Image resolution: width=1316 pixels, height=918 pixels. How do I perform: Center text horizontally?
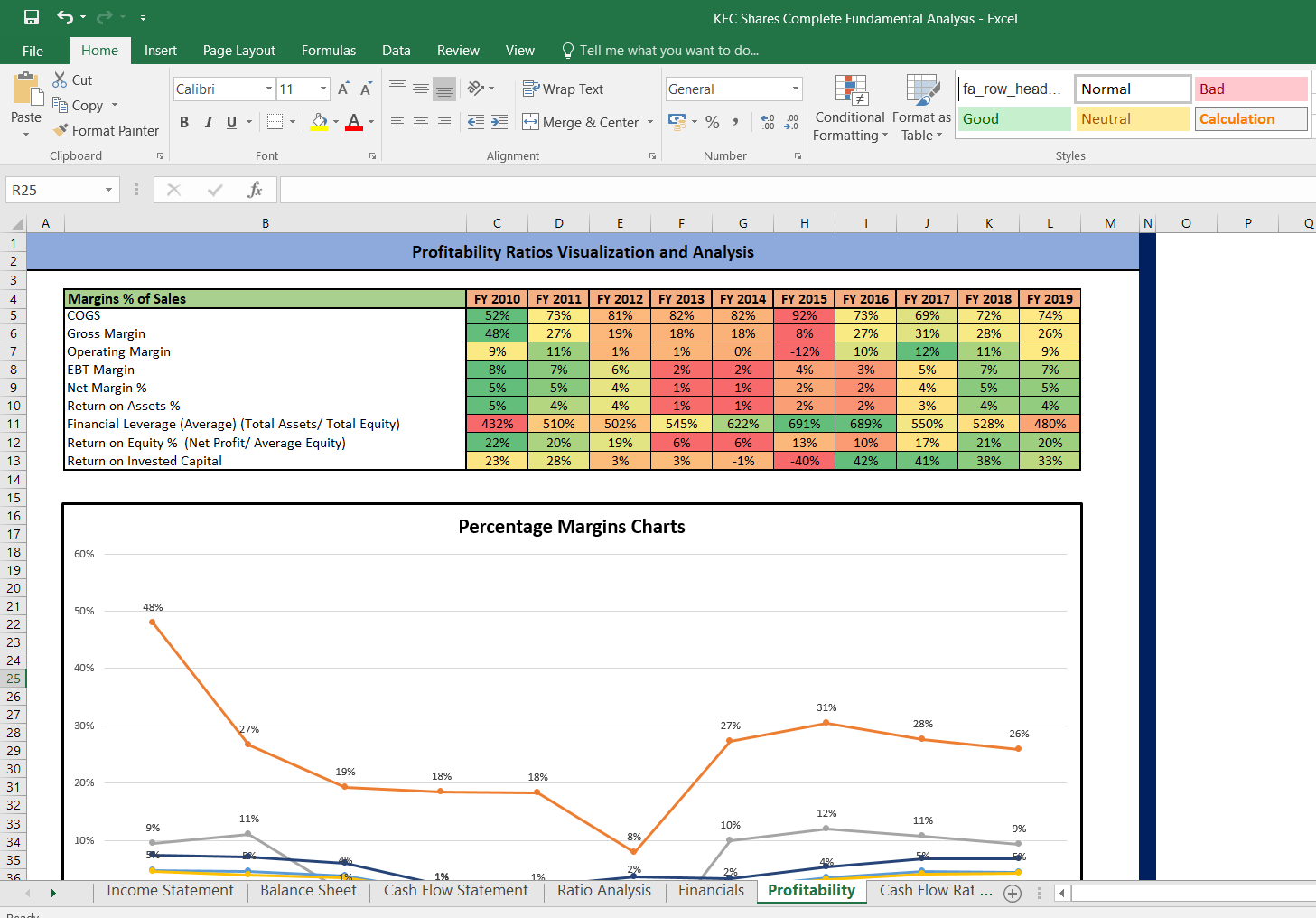(421, 122)
